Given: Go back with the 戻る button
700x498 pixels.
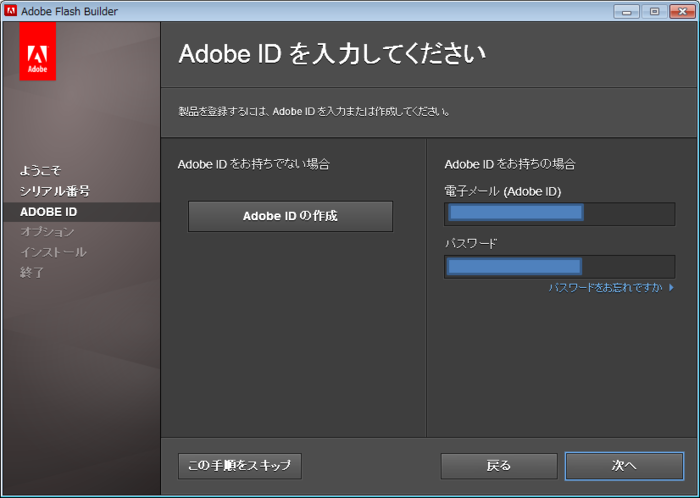Looking at the screenshot, I should (x=499, y=466).
